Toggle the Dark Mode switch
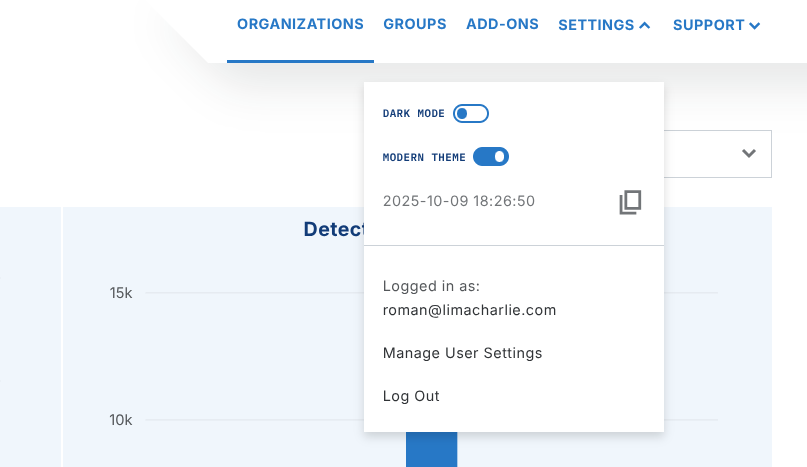 click(x=471, y=114)
